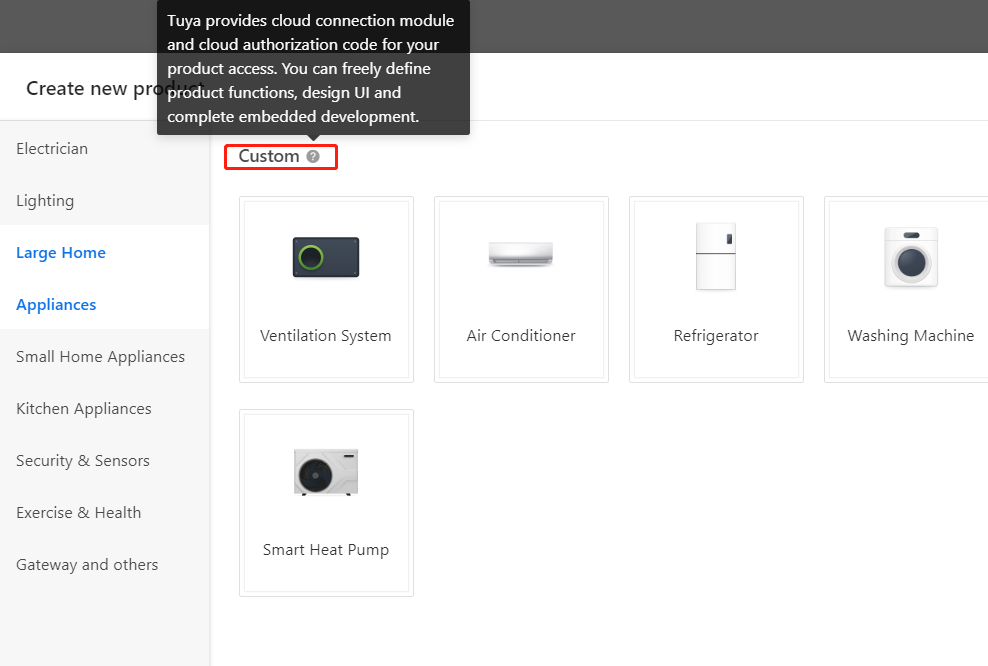Switch to the Lighting category
The height and width of the screenshot is (666, 988).
(45, 201)
